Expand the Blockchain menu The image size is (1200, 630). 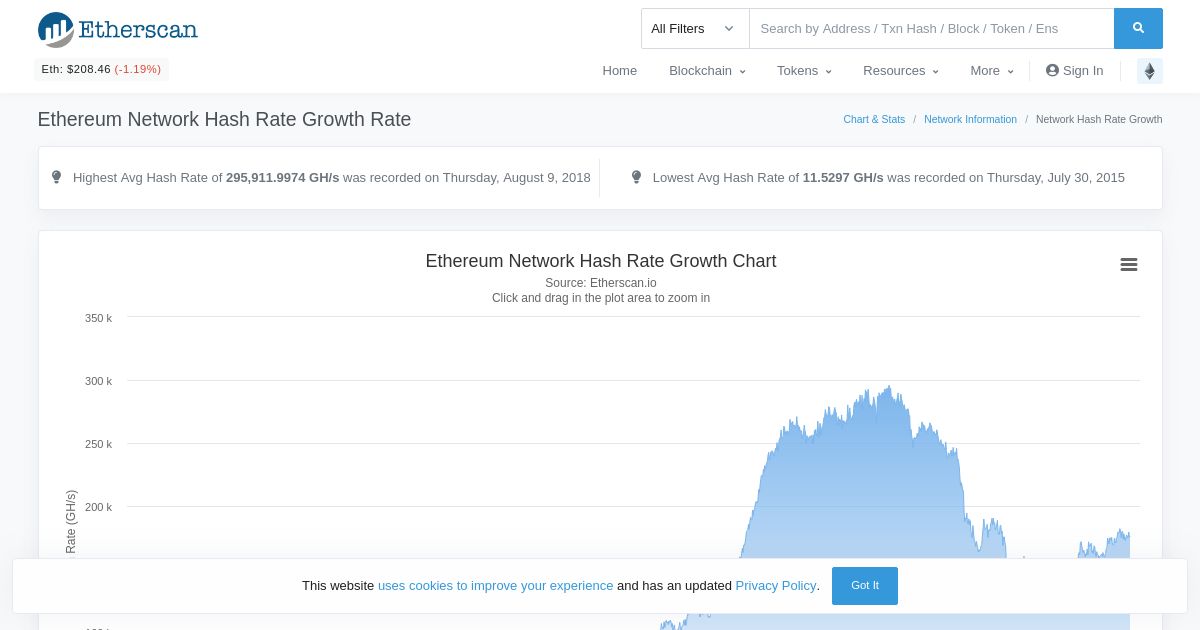click(707, 70)
